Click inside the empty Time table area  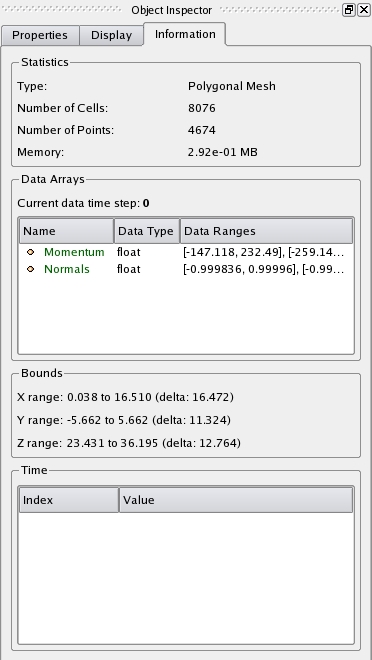point(186,577)
